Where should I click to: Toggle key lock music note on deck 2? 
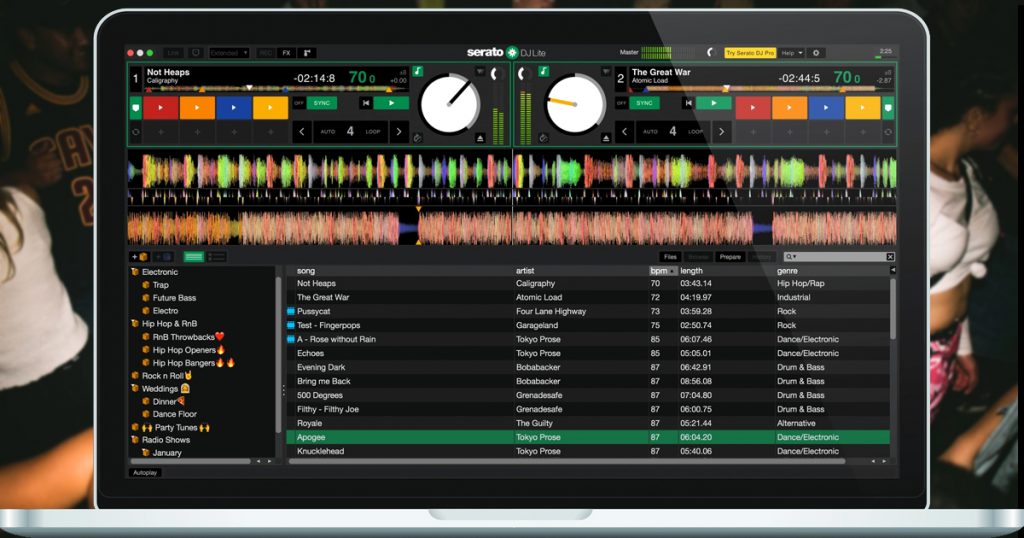(x=543, y=71)
